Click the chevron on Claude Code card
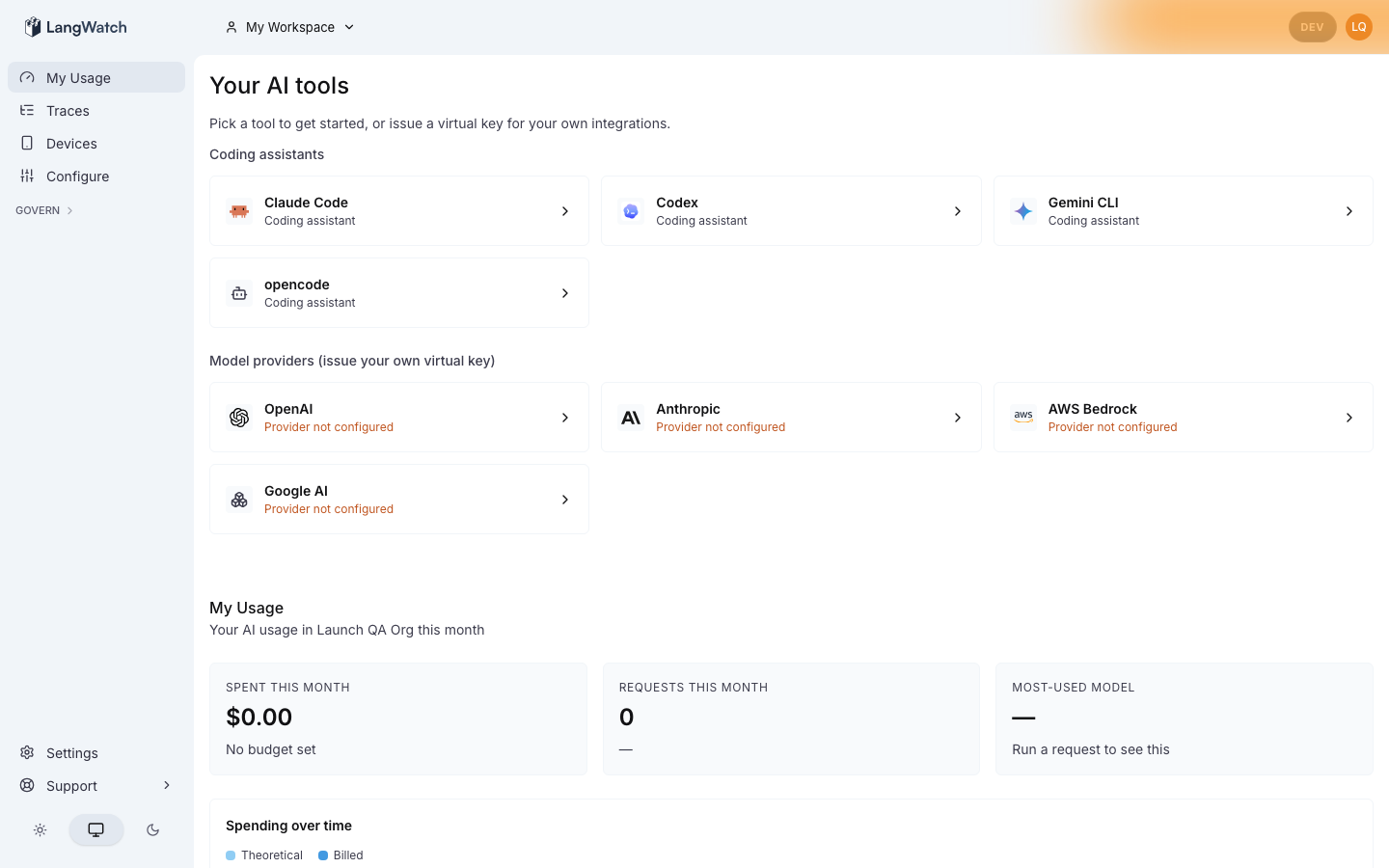The width and height of the screenshot is (1389, 868). [565, 211]
